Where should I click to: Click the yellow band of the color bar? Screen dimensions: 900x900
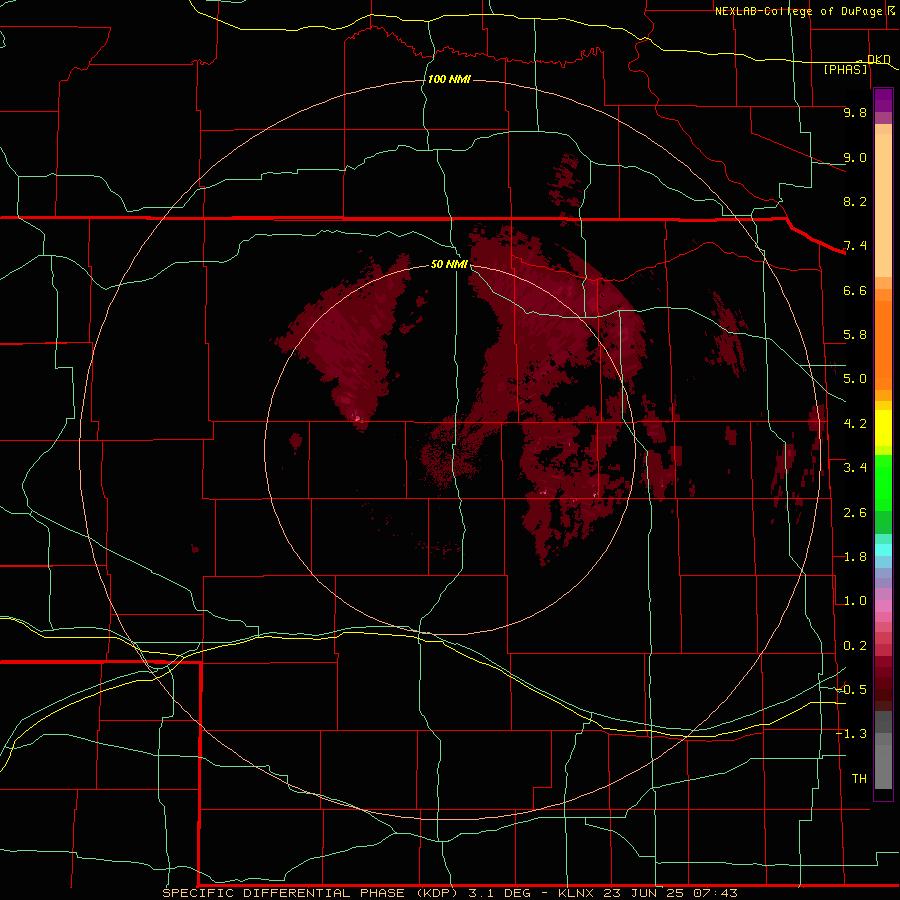pyautogui.click(x=883, y=428)
